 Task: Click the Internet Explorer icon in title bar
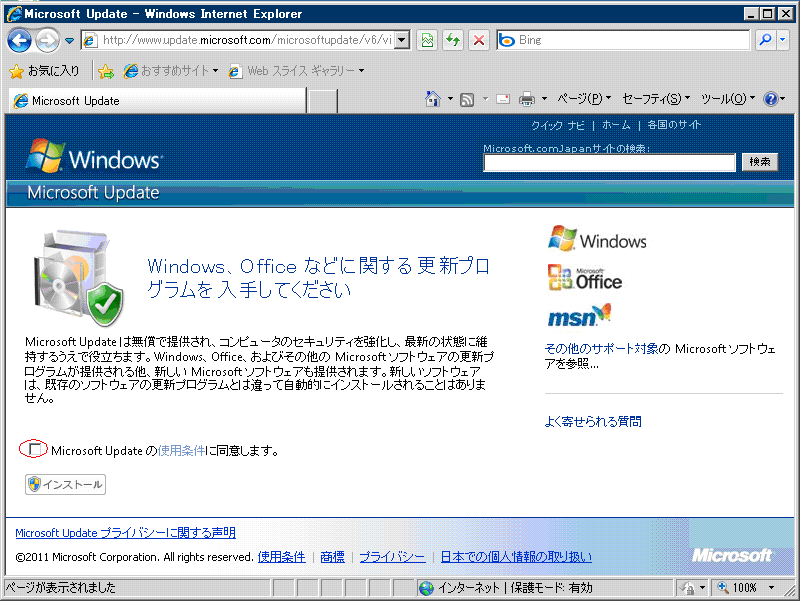[14, 14]
